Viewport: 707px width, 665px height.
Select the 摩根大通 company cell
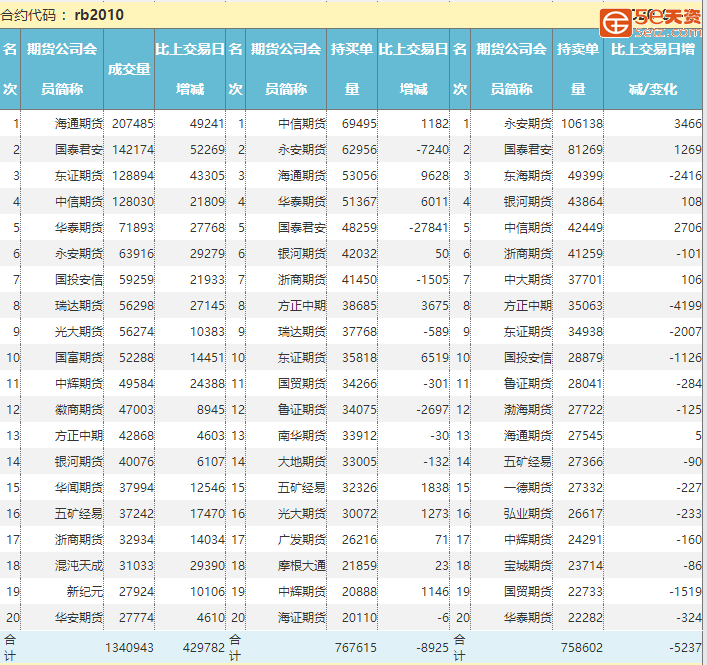point(301,565)
